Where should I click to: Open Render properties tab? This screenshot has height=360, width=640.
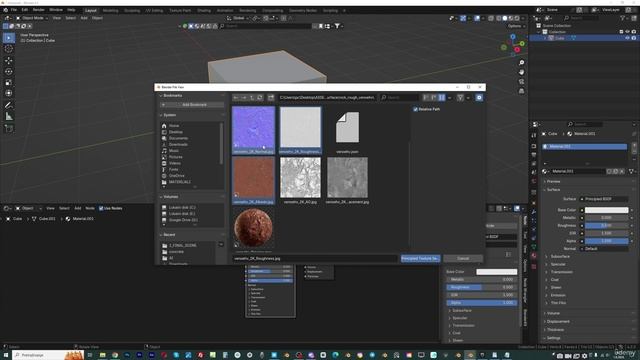click(x=533, y=146)
